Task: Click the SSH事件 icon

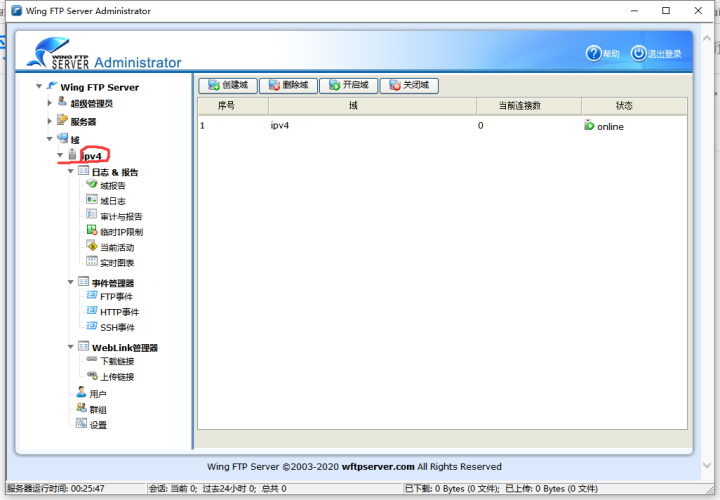Action: (92, 326)
